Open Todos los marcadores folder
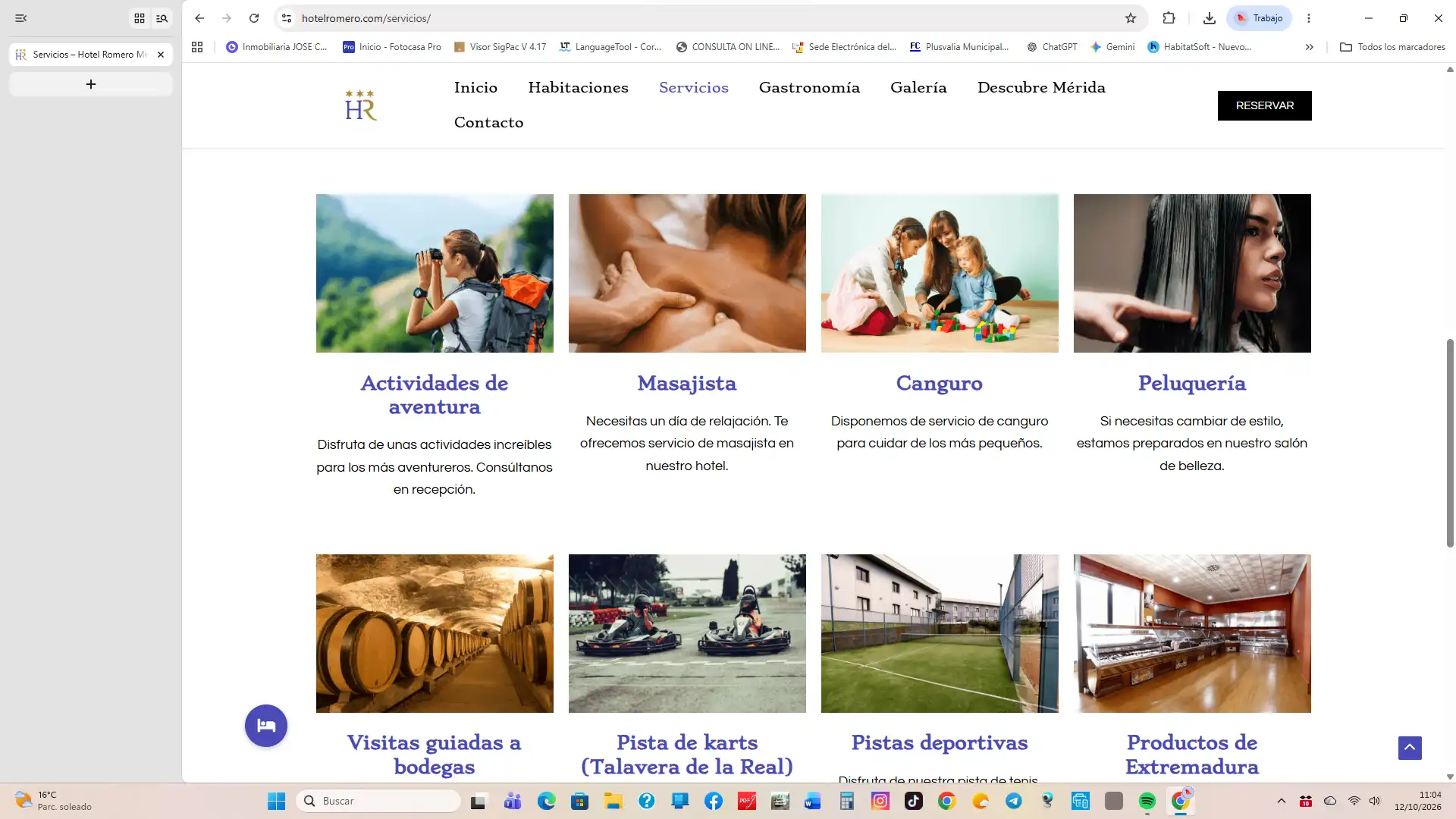The image size is (1456, 819). point(1392,47)
